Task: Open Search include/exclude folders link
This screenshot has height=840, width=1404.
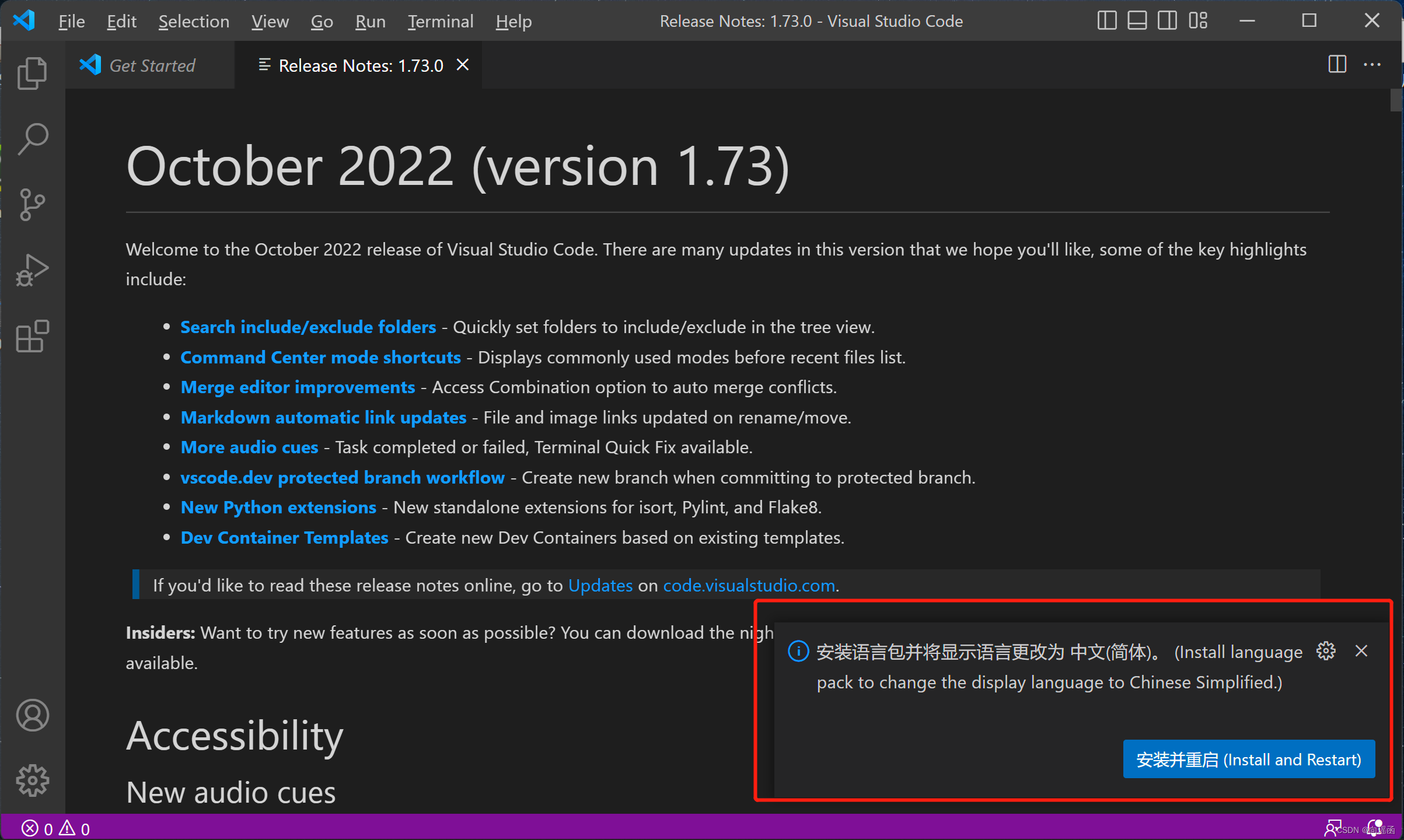Action: point(308,327)
